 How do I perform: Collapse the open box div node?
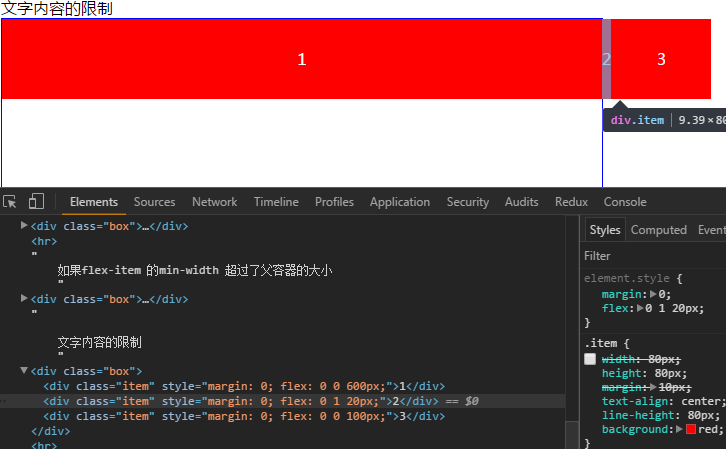coord(24,370)
